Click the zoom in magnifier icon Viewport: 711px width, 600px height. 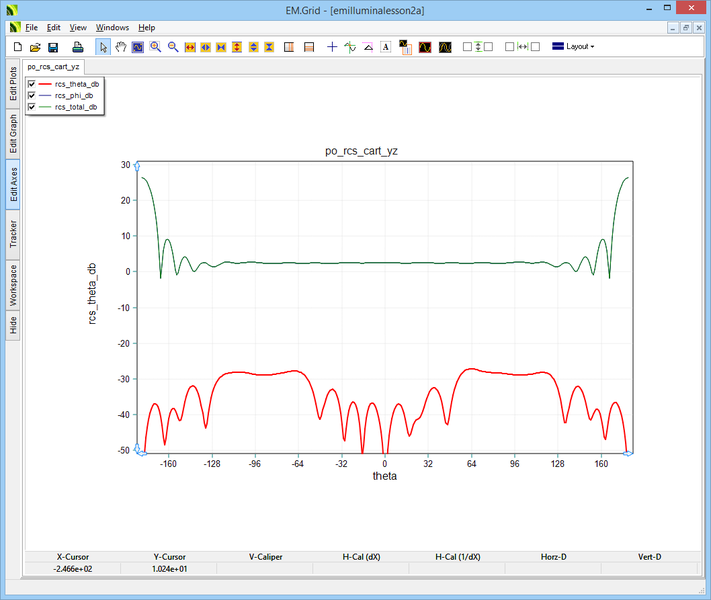coord(156,47)
